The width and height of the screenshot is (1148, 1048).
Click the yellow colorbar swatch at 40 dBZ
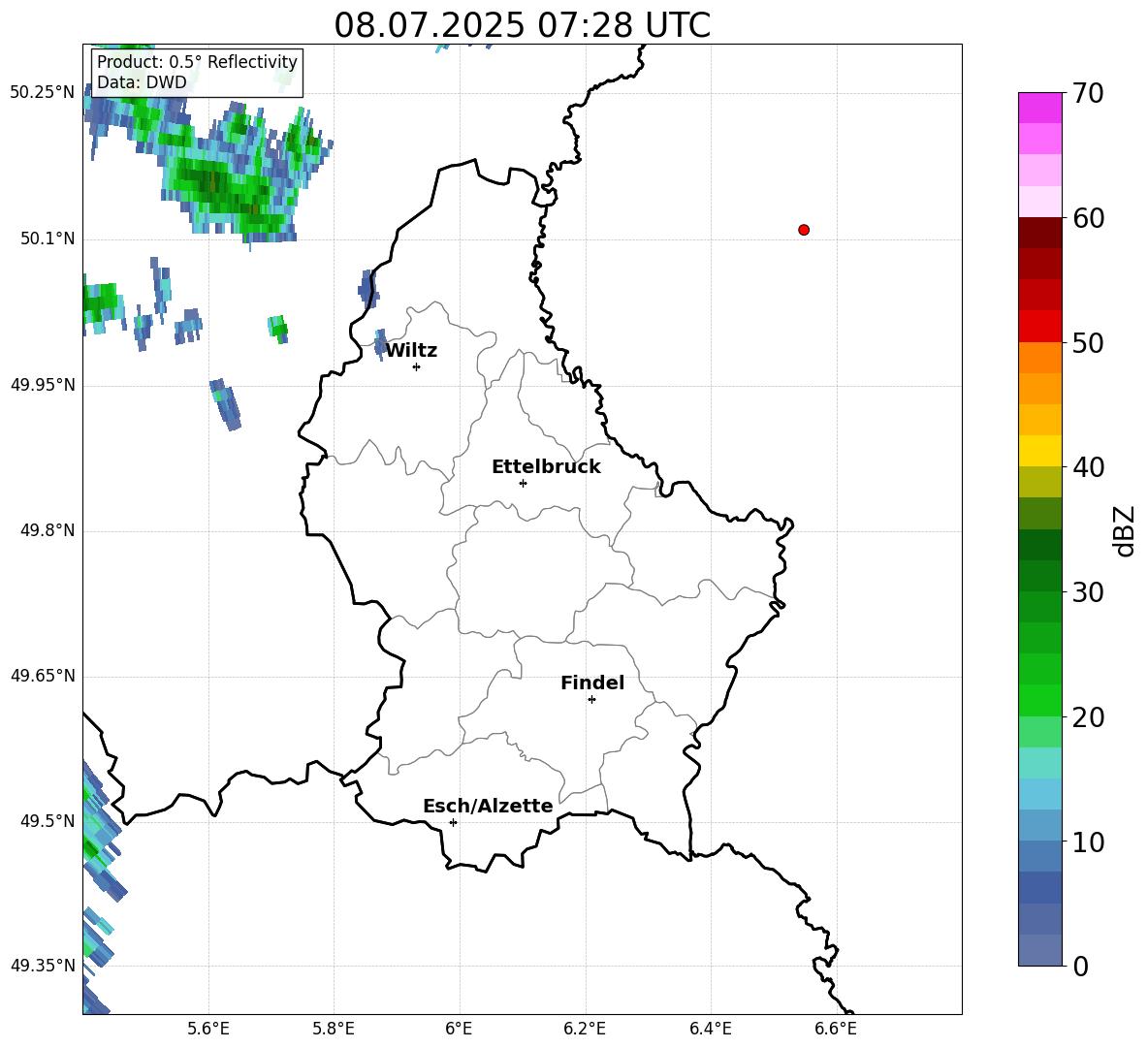(x=1039, y=452)
